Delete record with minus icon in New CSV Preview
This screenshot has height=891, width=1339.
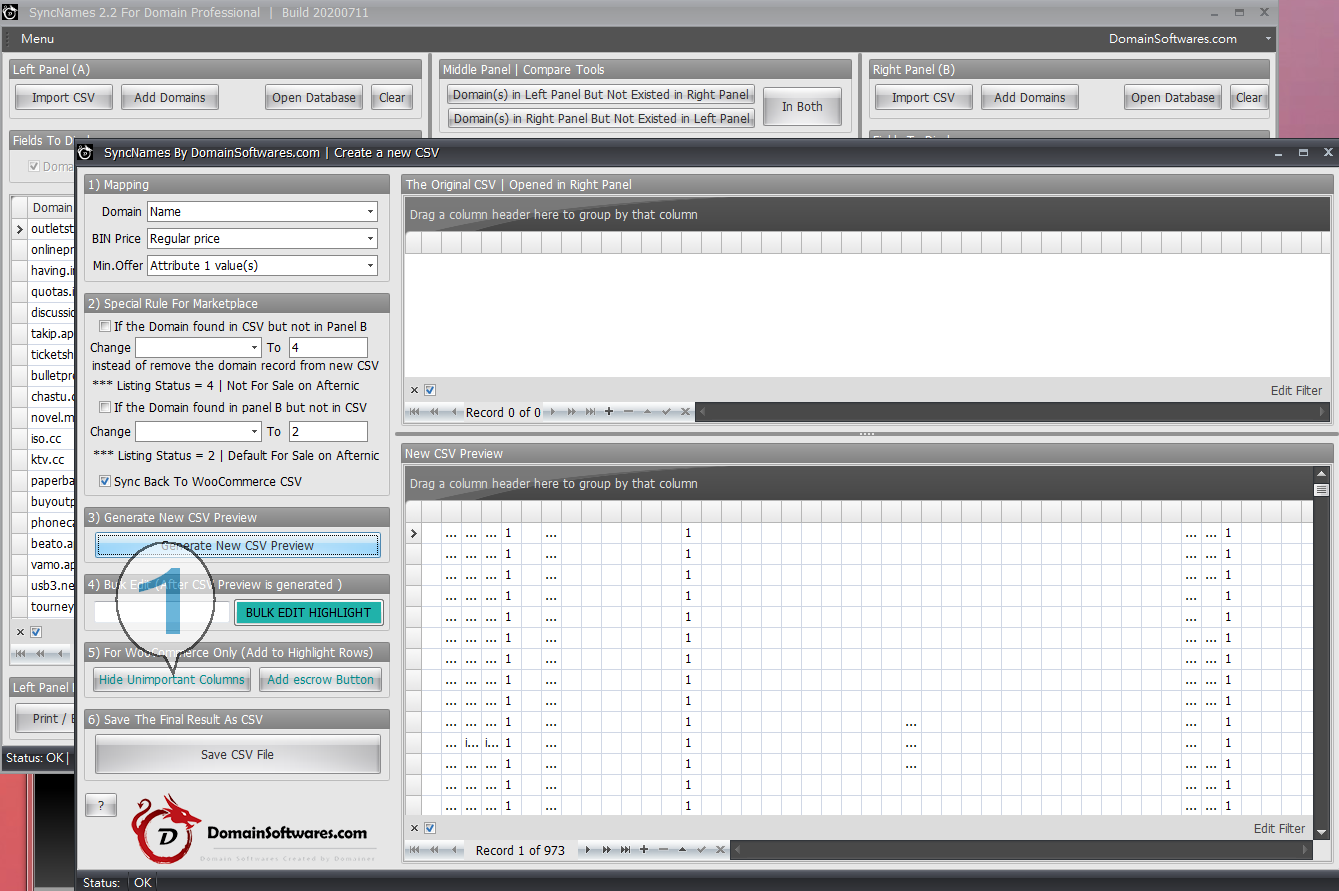pos(663,850)
